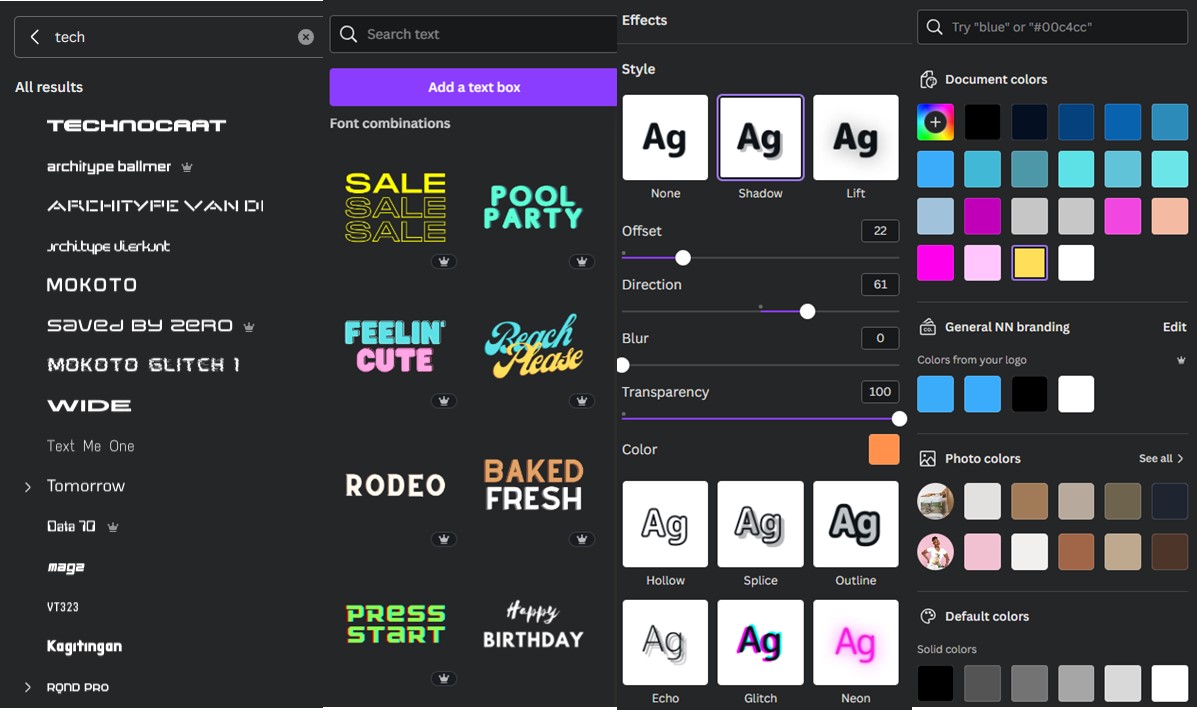The image size is (1197, 710).
Task: Remove the Shadow by selecting None
Action: pyautogui.click(x=665, y=137)
